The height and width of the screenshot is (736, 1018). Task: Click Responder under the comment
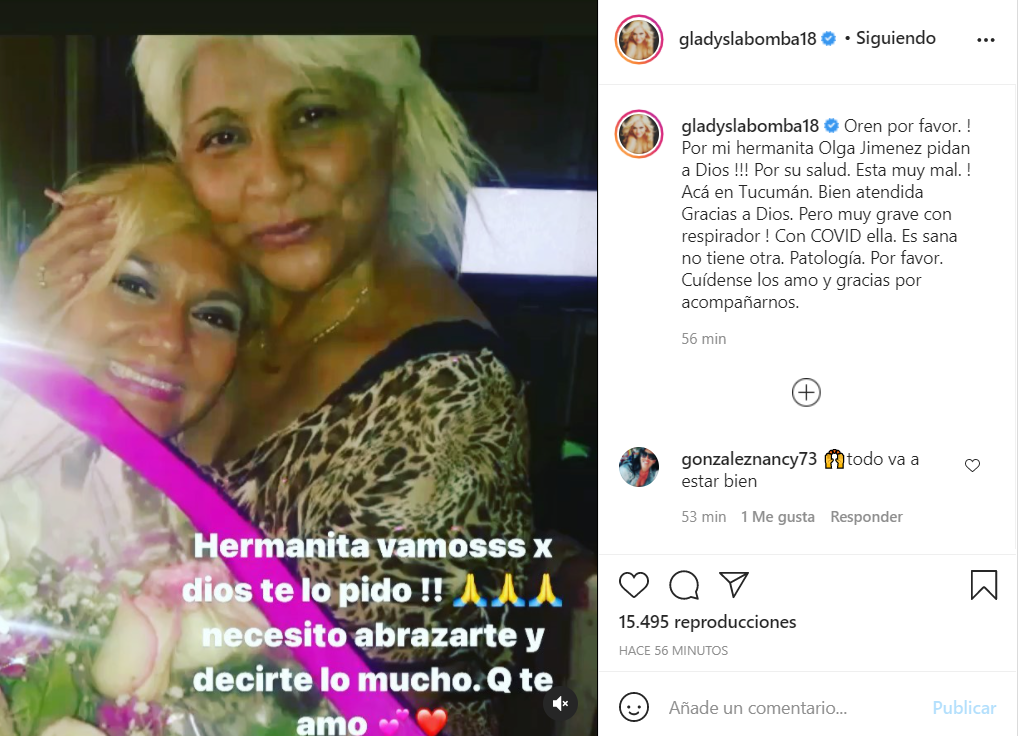(866, 517)
